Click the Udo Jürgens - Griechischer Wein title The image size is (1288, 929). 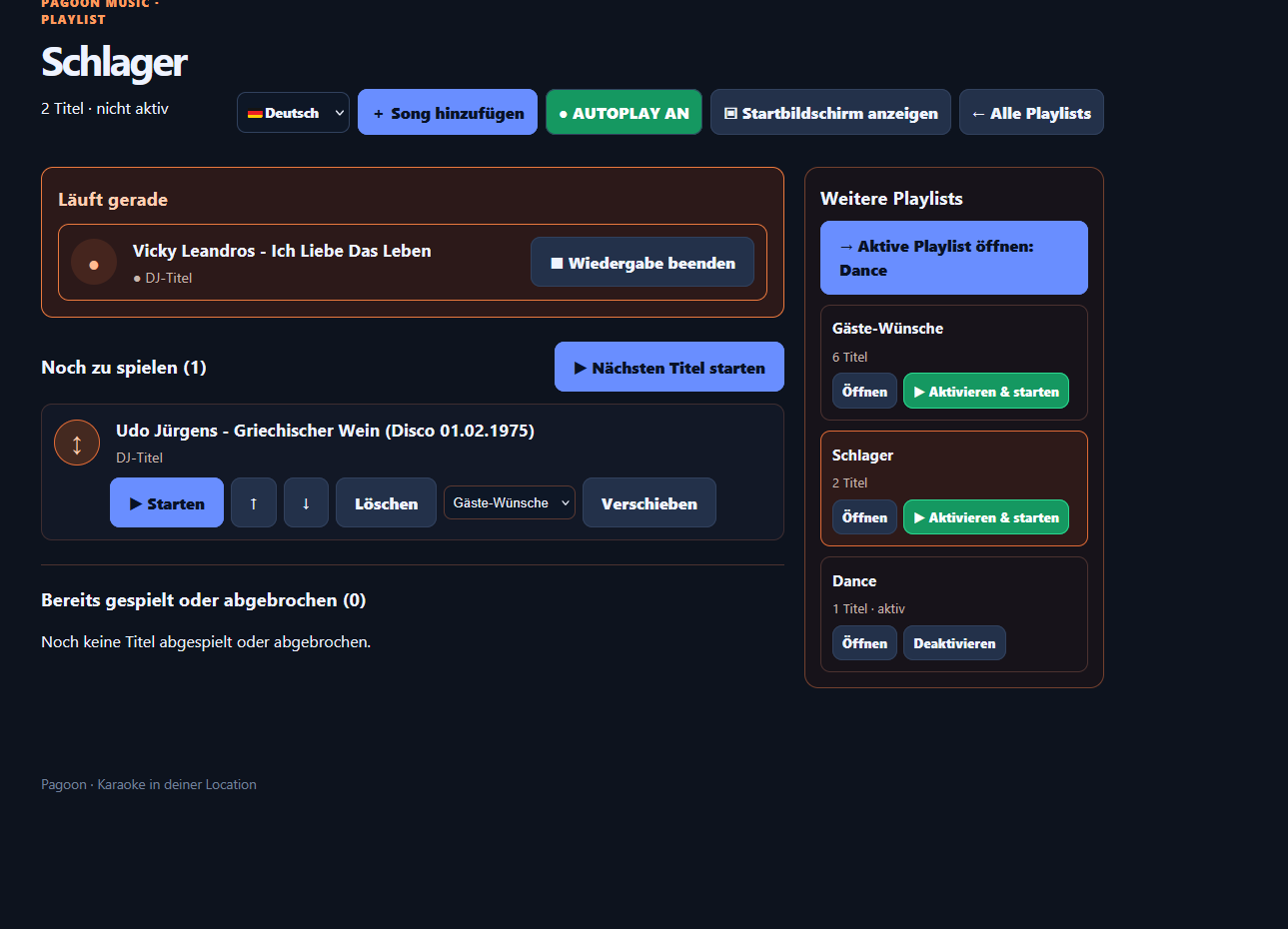point(325,431)
